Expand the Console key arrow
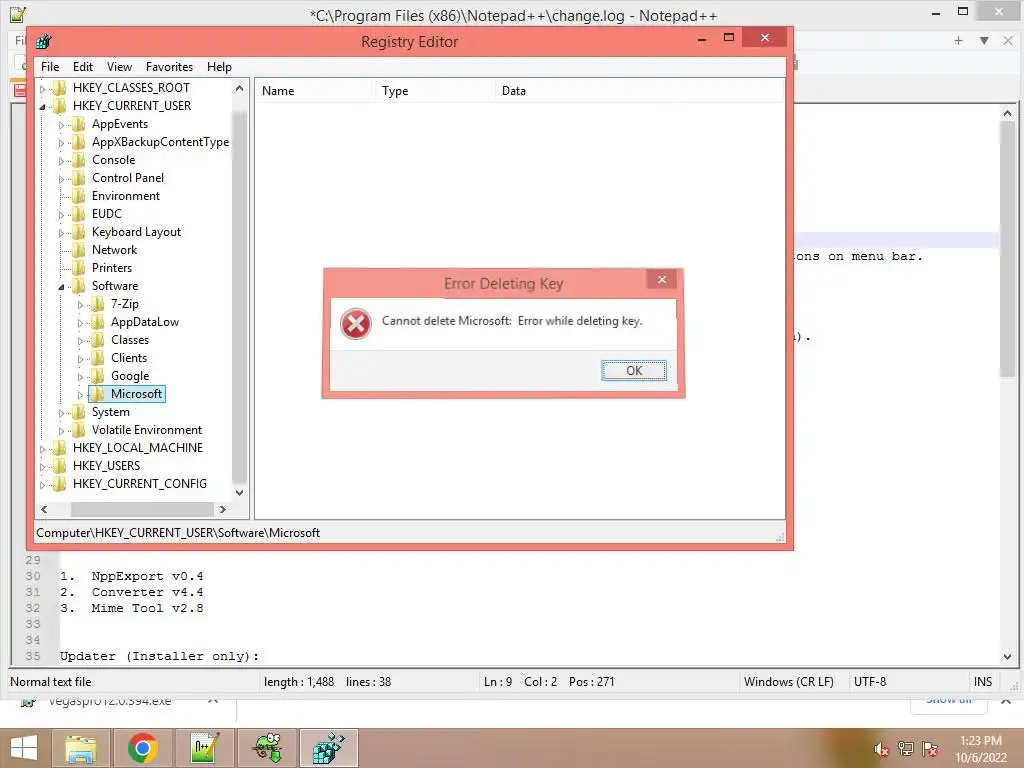This screenshot has width=1024, height=768. click(61, 161)
